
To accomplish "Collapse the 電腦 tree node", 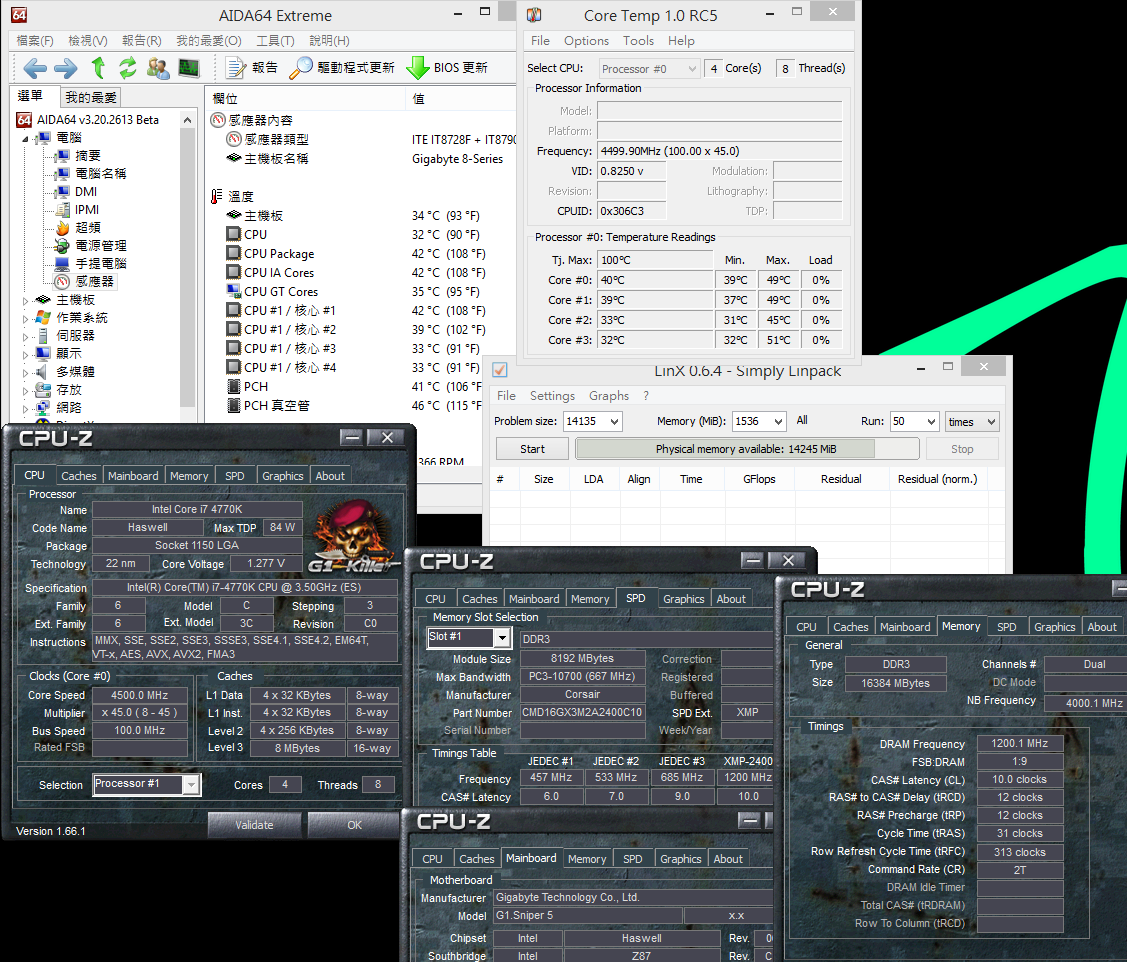I will [26, 138].
